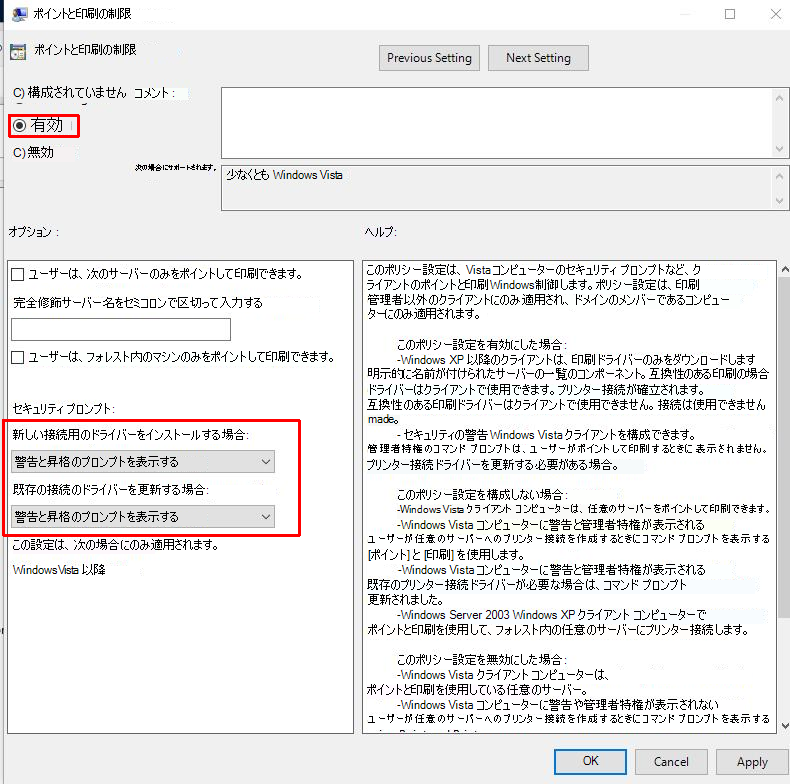Viewport: 790px width, 784px height.
Task: Click このポリシー設定を構成しない場合 in help text
Action: pyautogui.click(x=482, y=495)
